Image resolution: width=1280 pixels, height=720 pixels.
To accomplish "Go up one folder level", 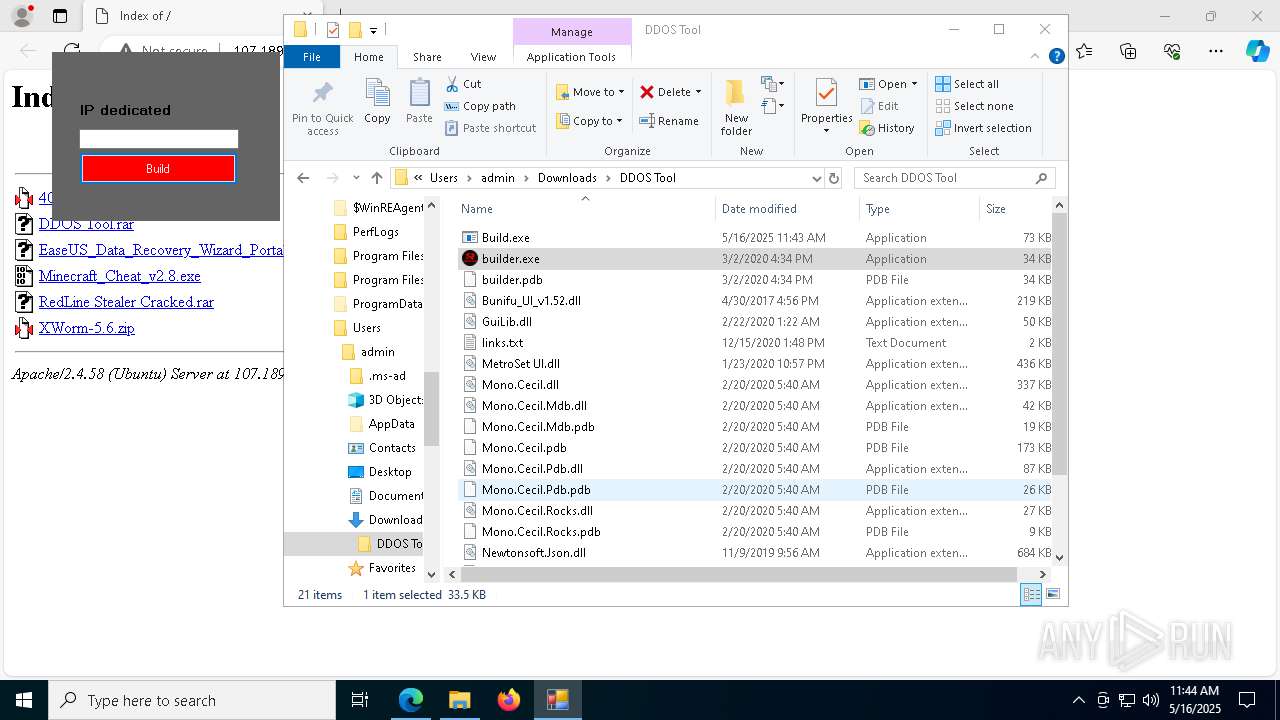I will click(x=377, y=178).
